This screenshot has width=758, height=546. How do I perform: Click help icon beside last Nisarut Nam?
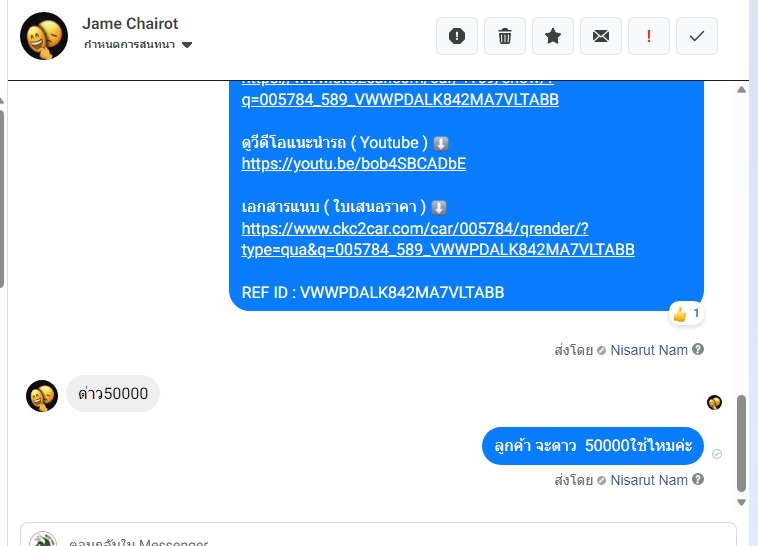point(698,479)
